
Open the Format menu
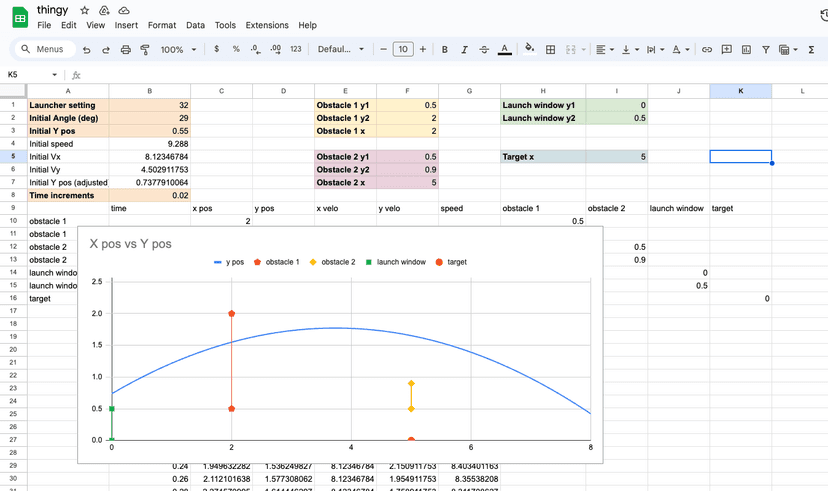click(162, 25)
